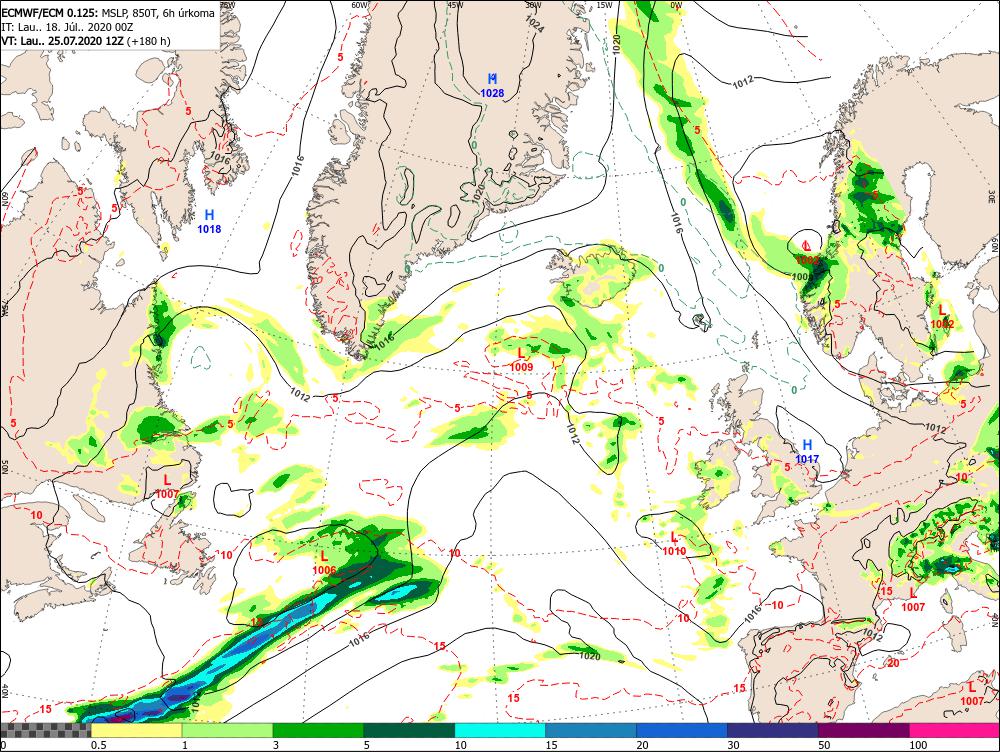This screenshot has width=1000, height=752.
Task: Click the 45W longitude label at top
Action: point(455,5)
